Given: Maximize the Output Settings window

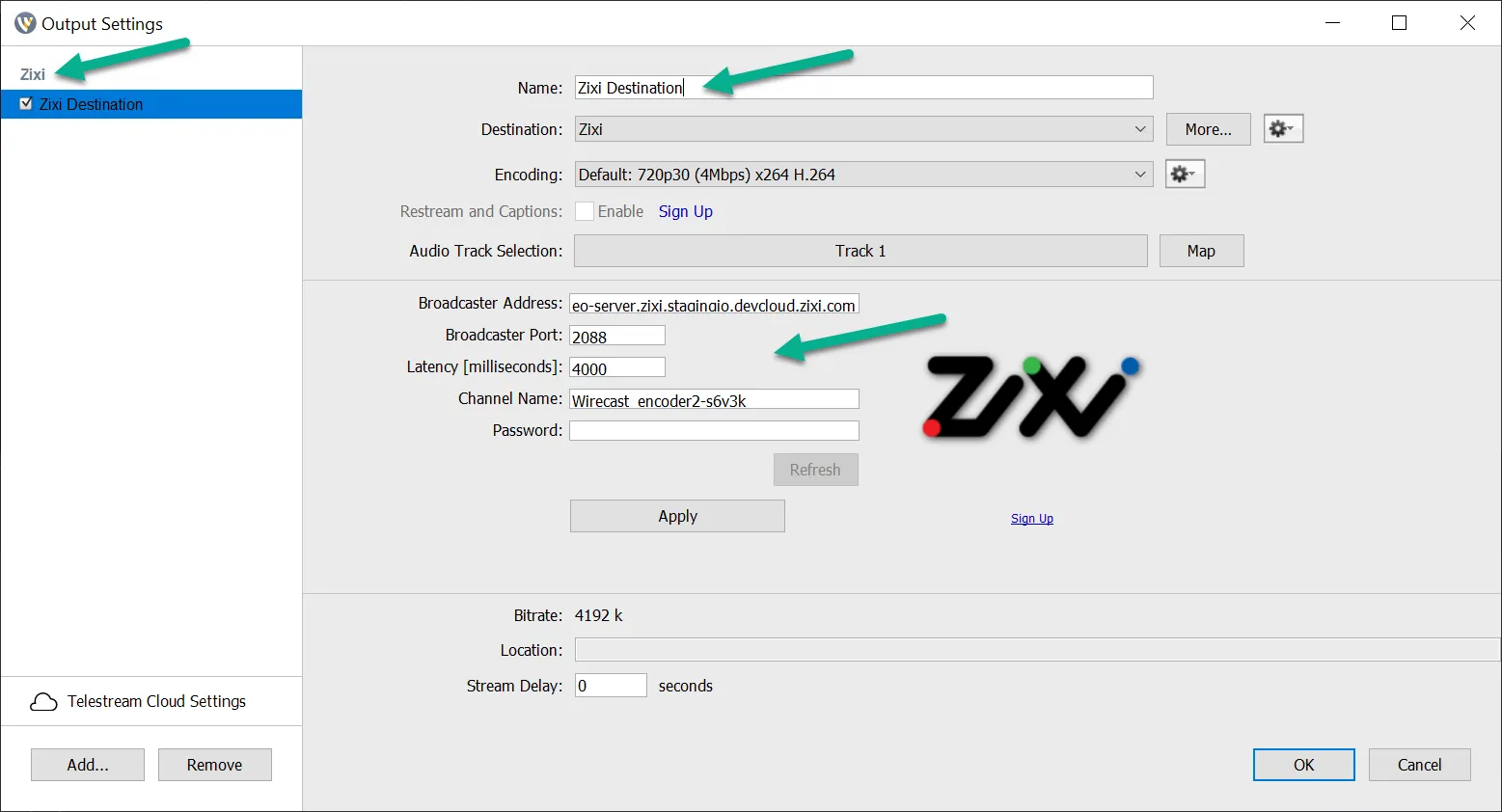Looking at the screenshot, I should click(x=1399, y=23).
